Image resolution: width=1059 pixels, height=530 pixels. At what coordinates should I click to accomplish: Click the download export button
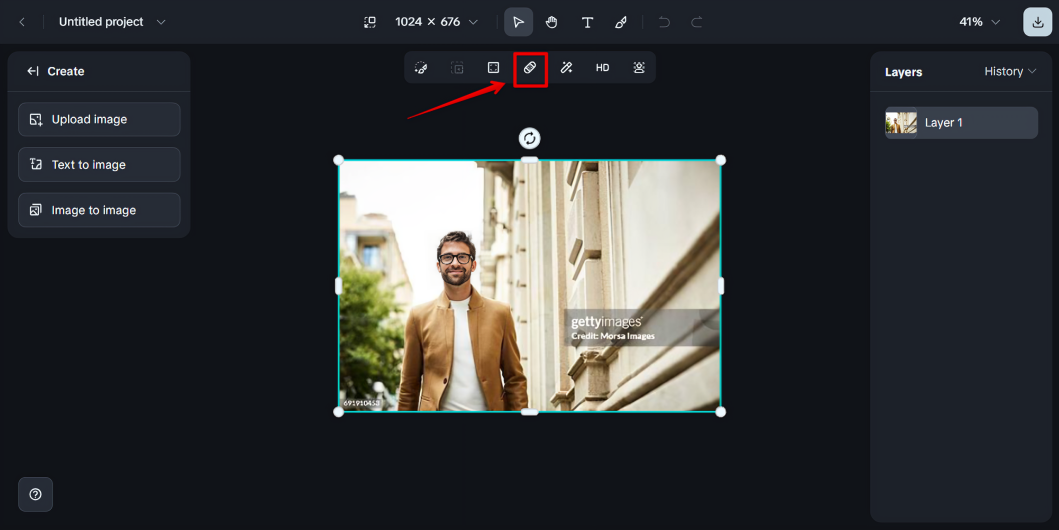1037,22
